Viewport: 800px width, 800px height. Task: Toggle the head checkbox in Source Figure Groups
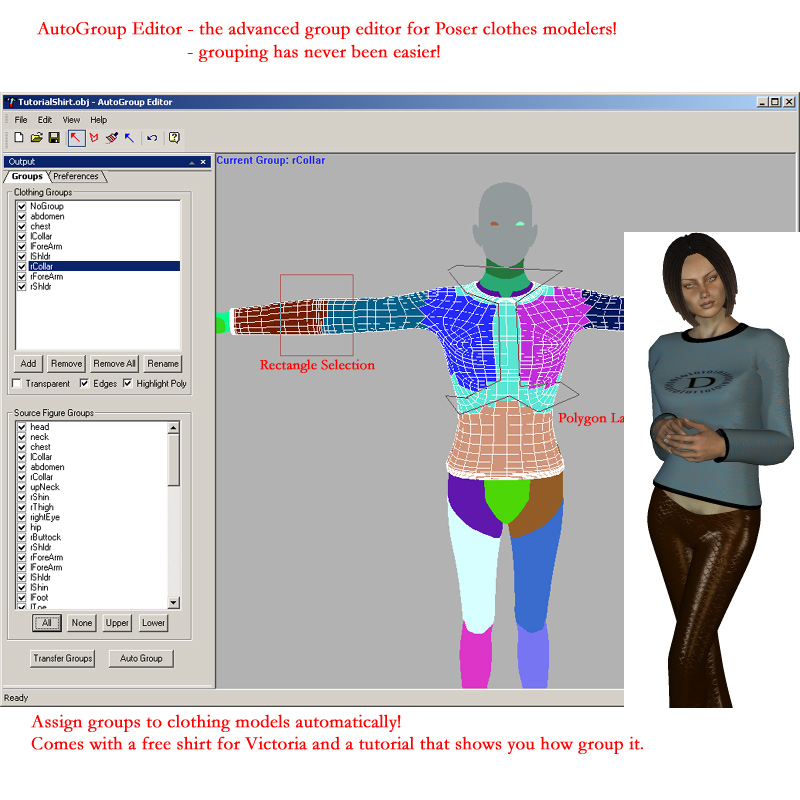click(x=22, y=427)
